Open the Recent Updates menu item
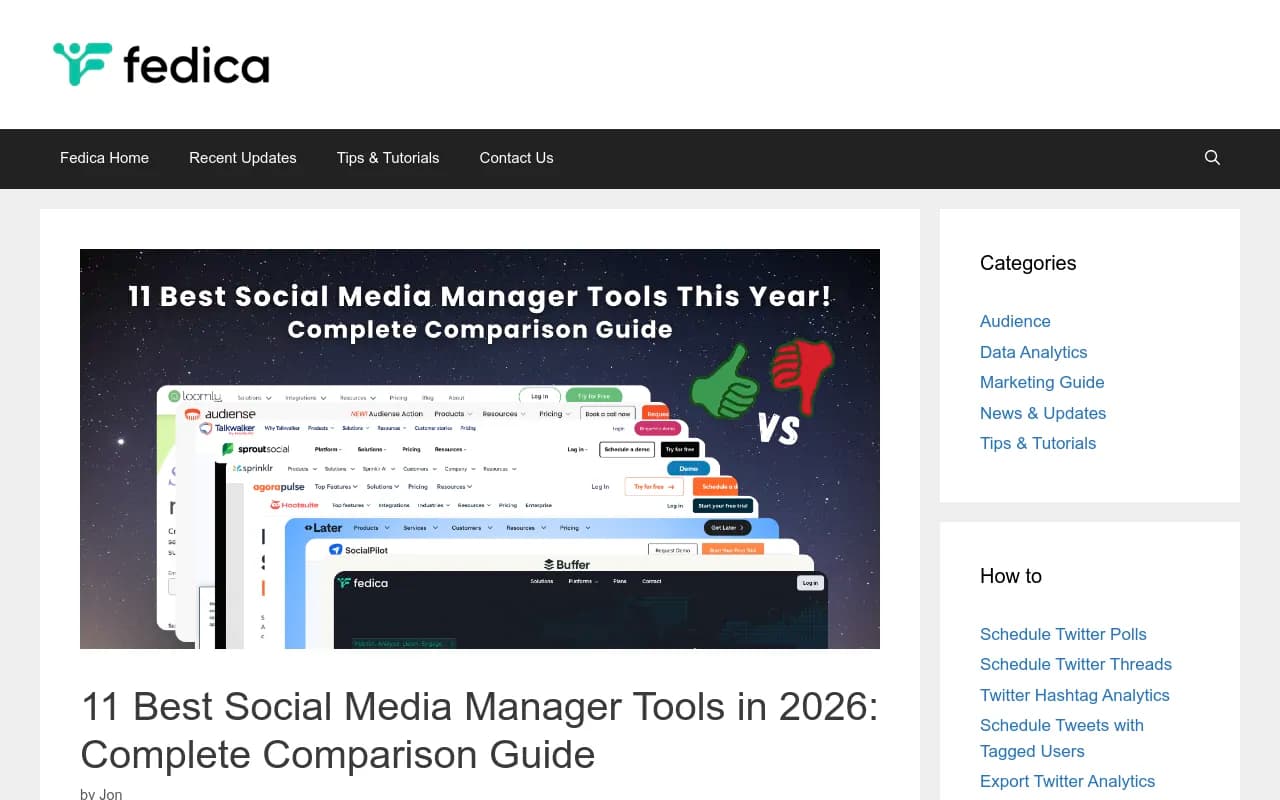Viewport: 1280px width, 800px height. [243, 158]
